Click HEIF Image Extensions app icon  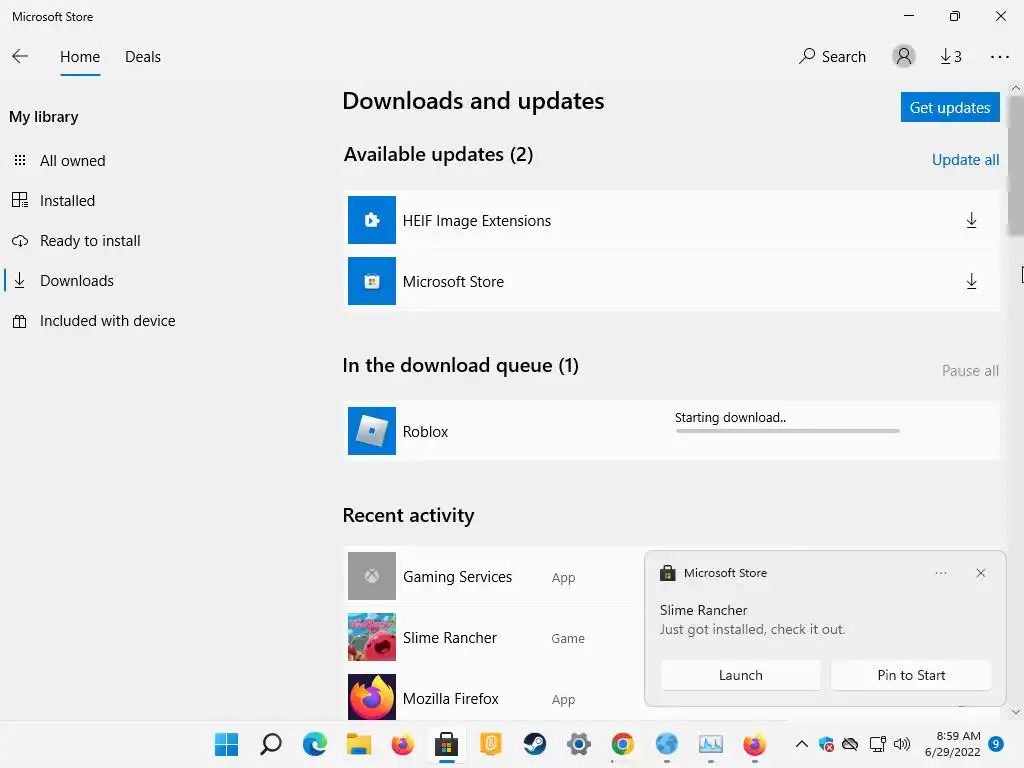(372, 220)
